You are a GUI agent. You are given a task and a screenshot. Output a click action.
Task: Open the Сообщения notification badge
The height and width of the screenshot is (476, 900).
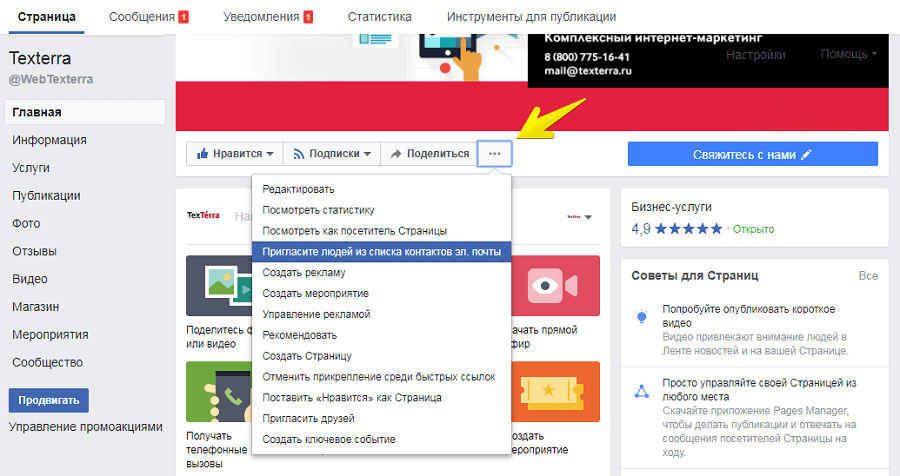click(183, 17)
